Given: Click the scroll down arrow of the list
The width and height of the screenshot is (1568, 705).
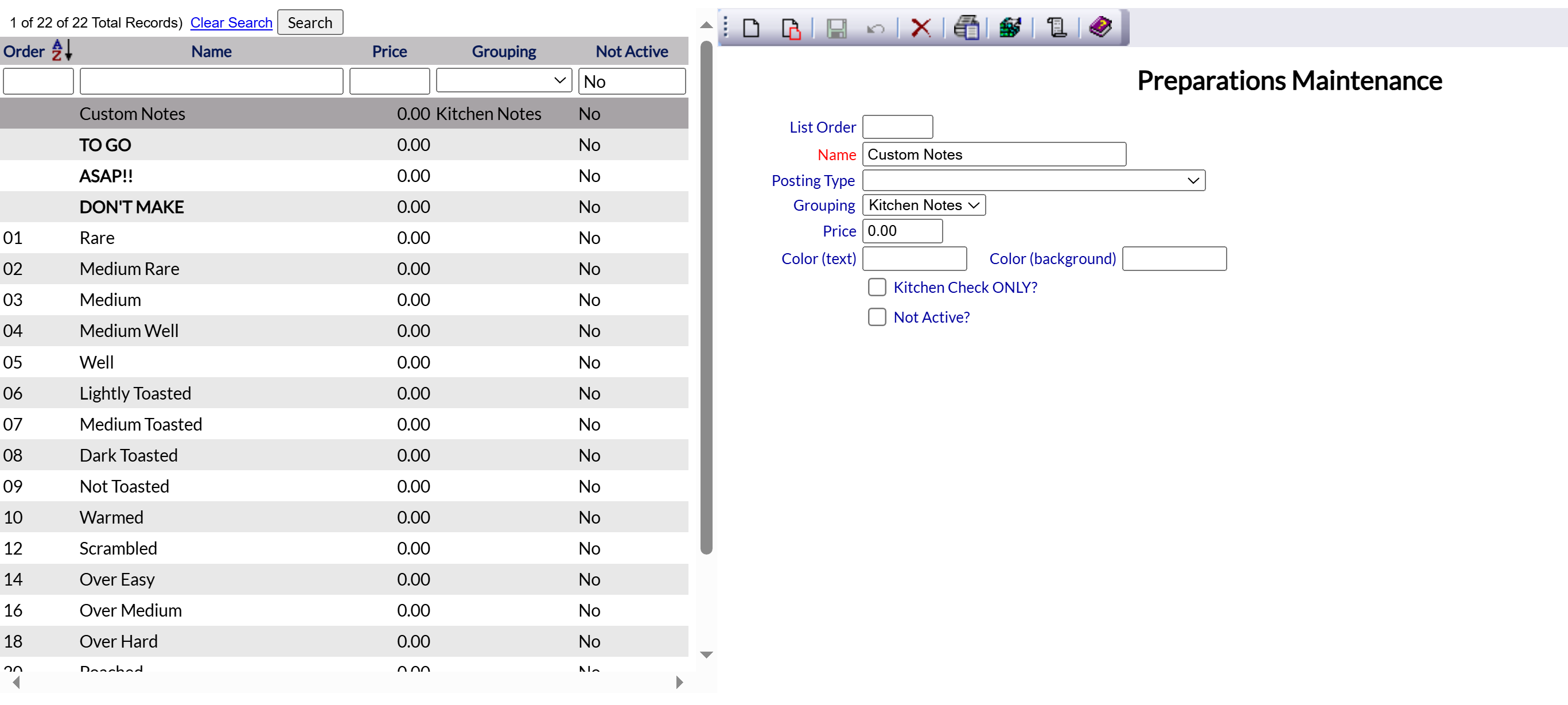Looking at the screenshot, I should pyautogui.click(x=706, y=655).
